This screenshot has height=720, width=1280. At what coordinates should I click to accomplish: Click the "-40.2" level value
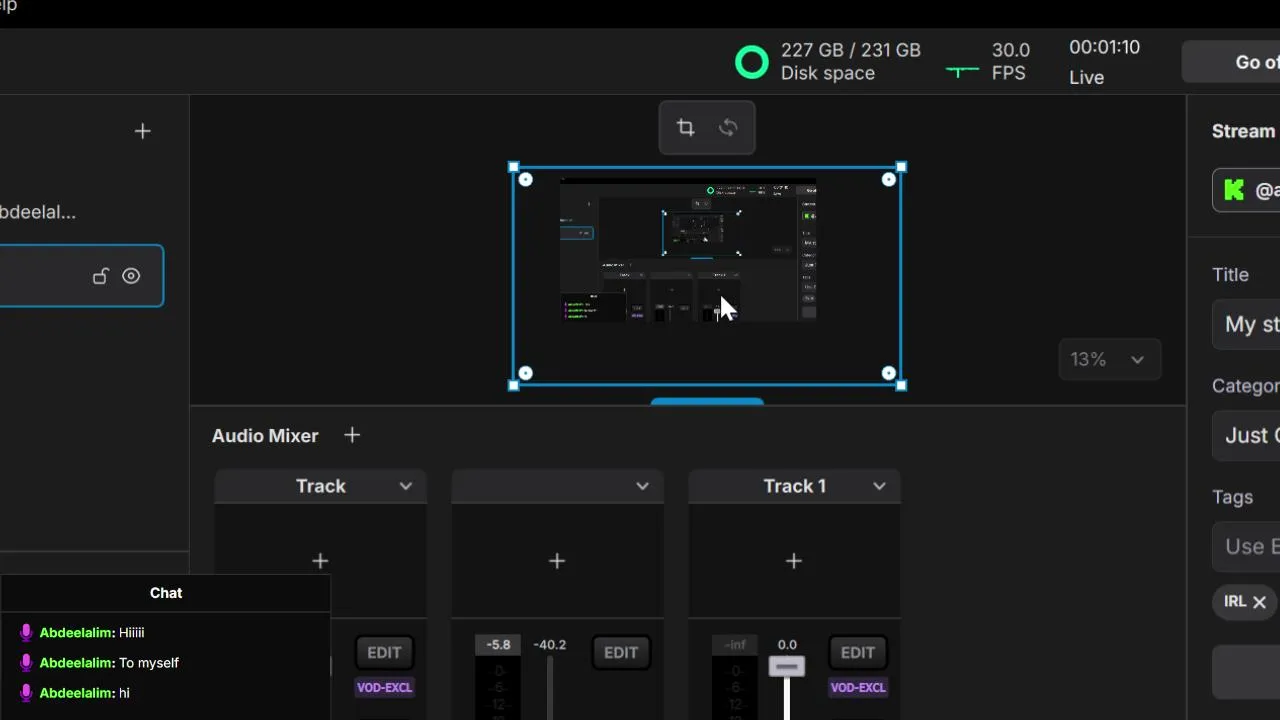pyautogui.click(x=550, y=645)
